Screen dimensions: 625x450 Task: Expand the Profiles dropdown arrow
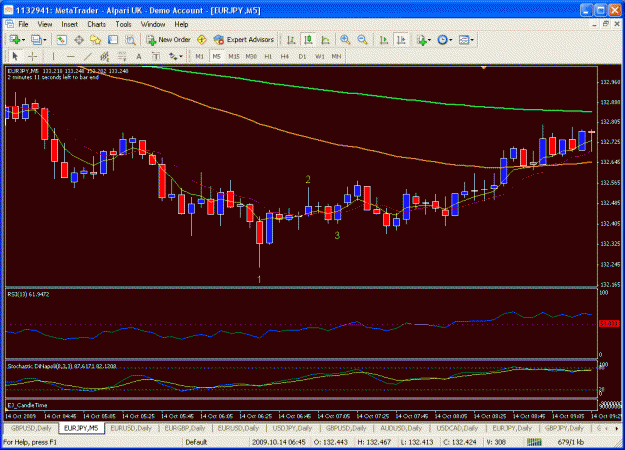point(44,39)
